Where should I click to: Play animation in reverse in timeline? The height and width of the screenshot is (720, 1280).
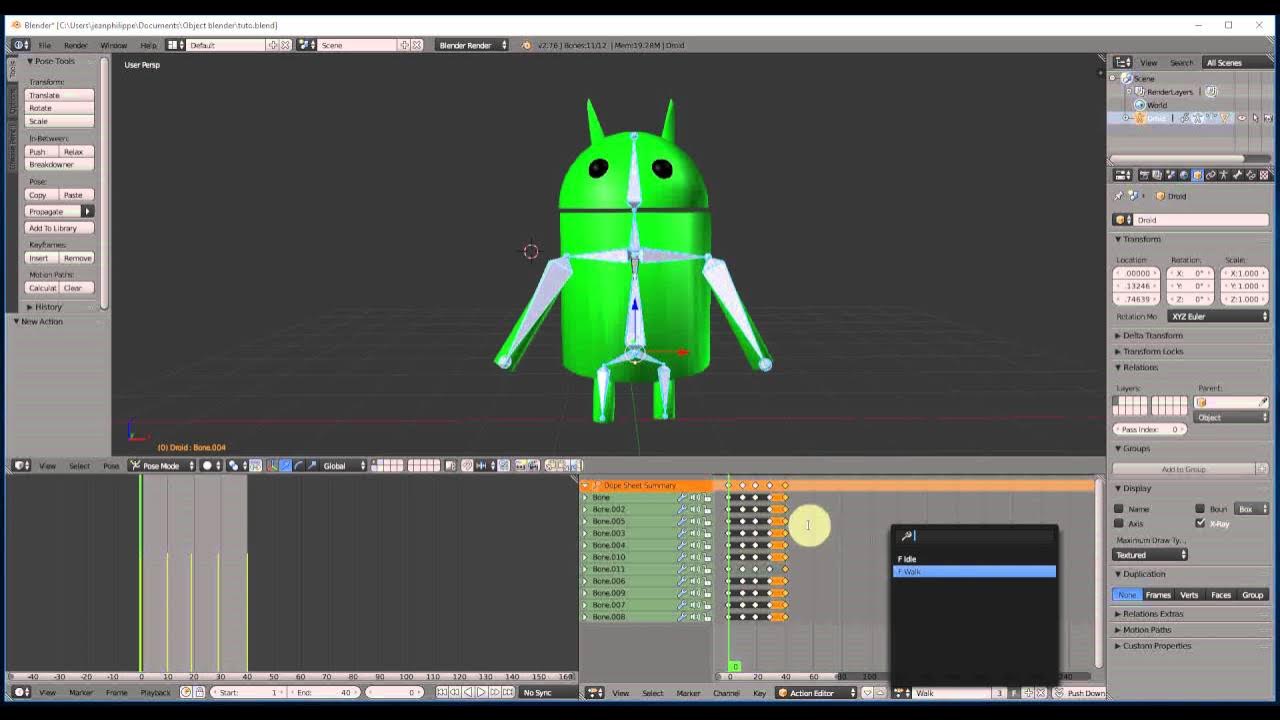pyautogui.click(x=467, y=692)
